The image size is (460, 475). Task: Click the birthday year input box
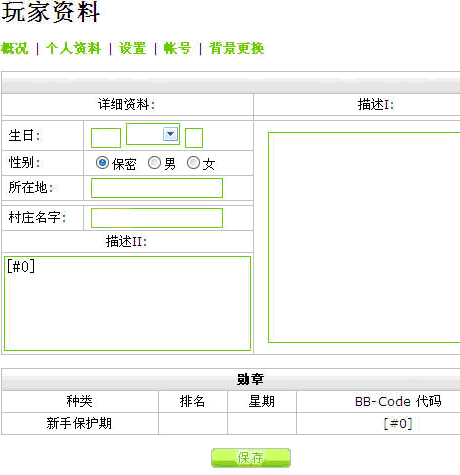(x=194, y=138)
